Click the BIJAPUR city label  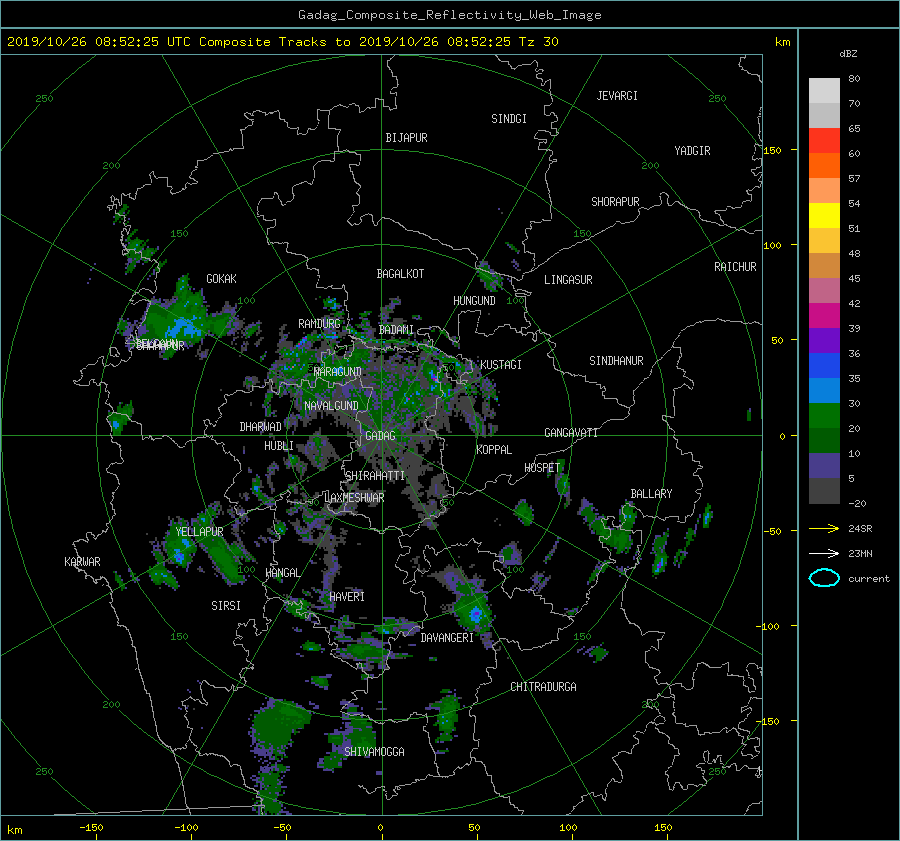click(x=406, y=138)
